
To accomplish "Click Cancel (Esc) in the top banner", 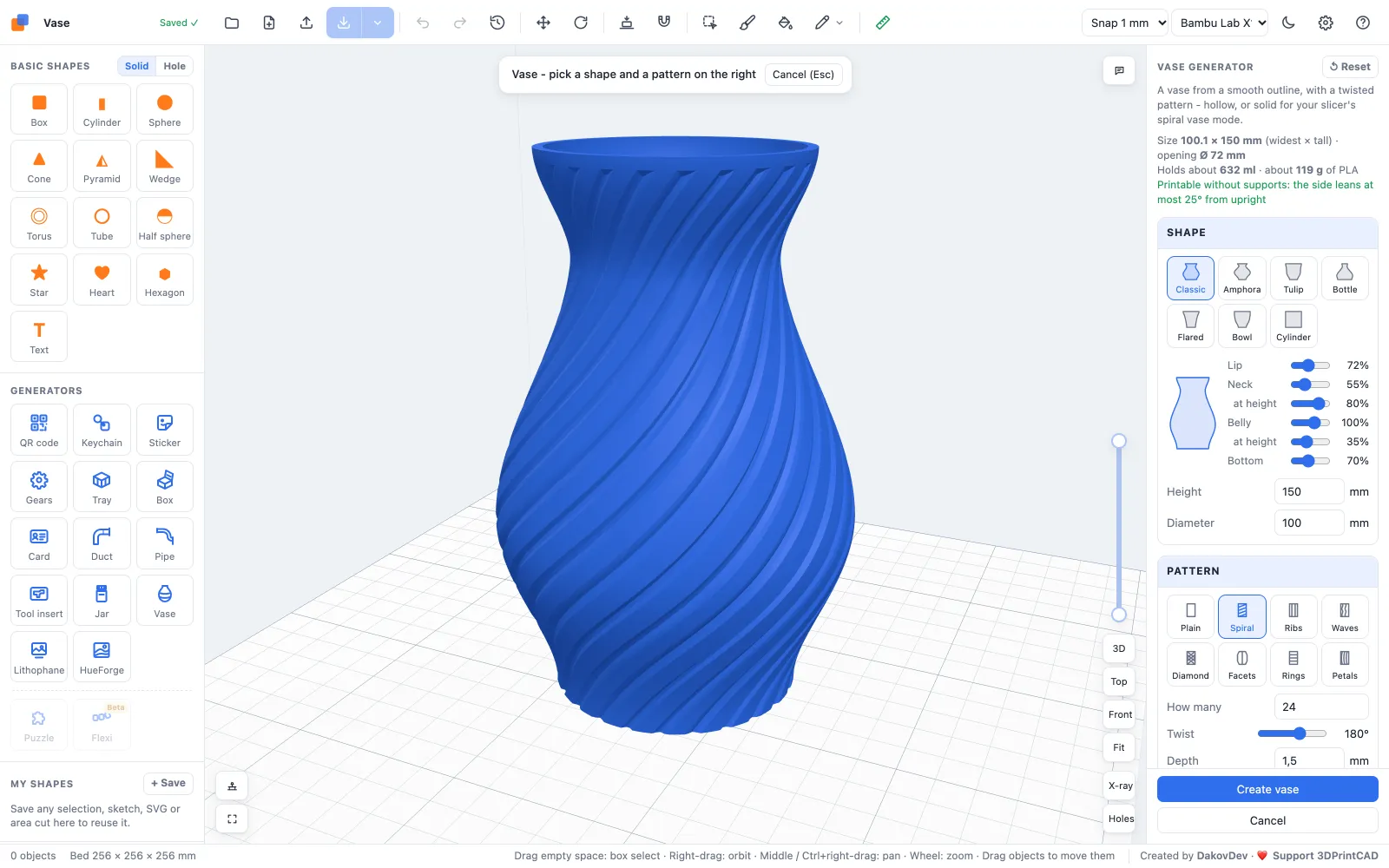I will [x=803, y=75].
